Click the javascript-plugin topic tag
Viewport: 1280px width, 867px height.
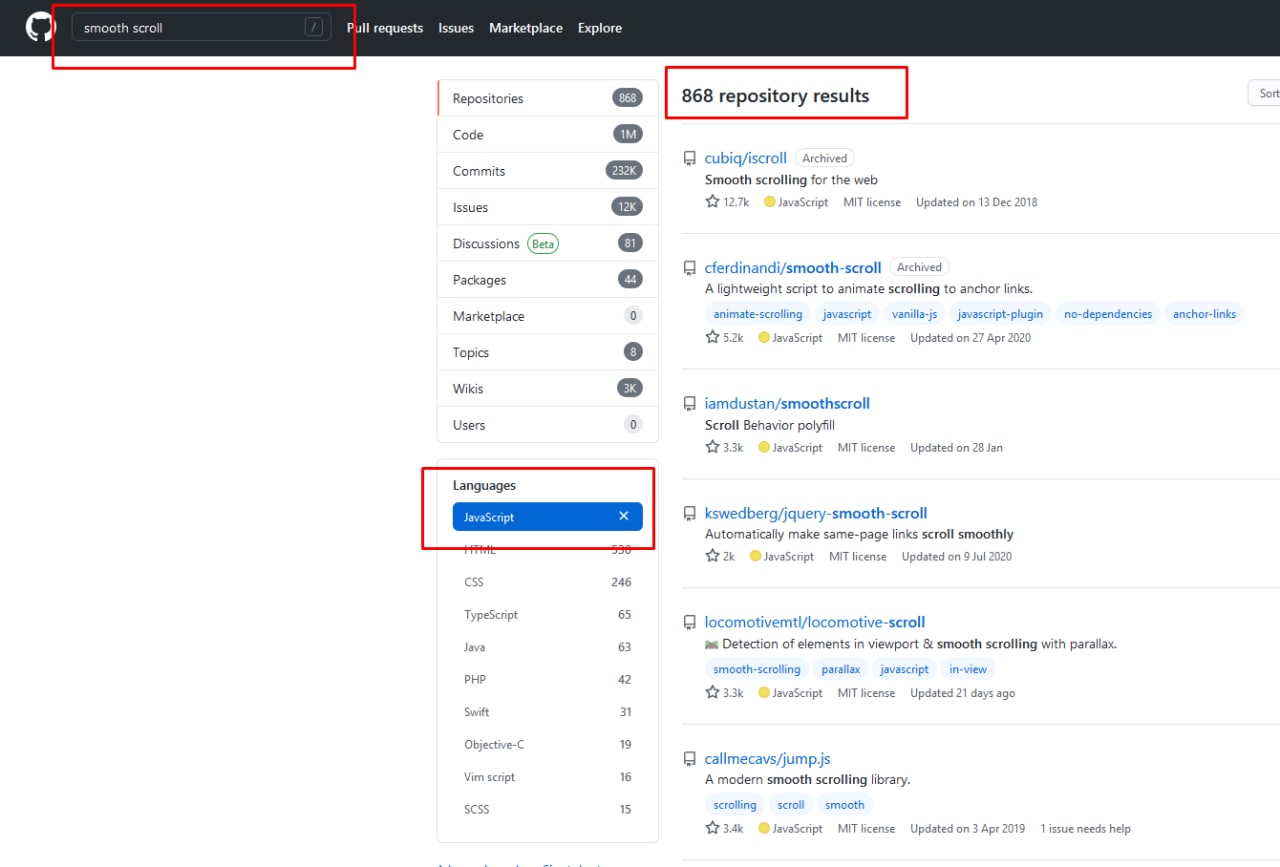click(1000, 314)
